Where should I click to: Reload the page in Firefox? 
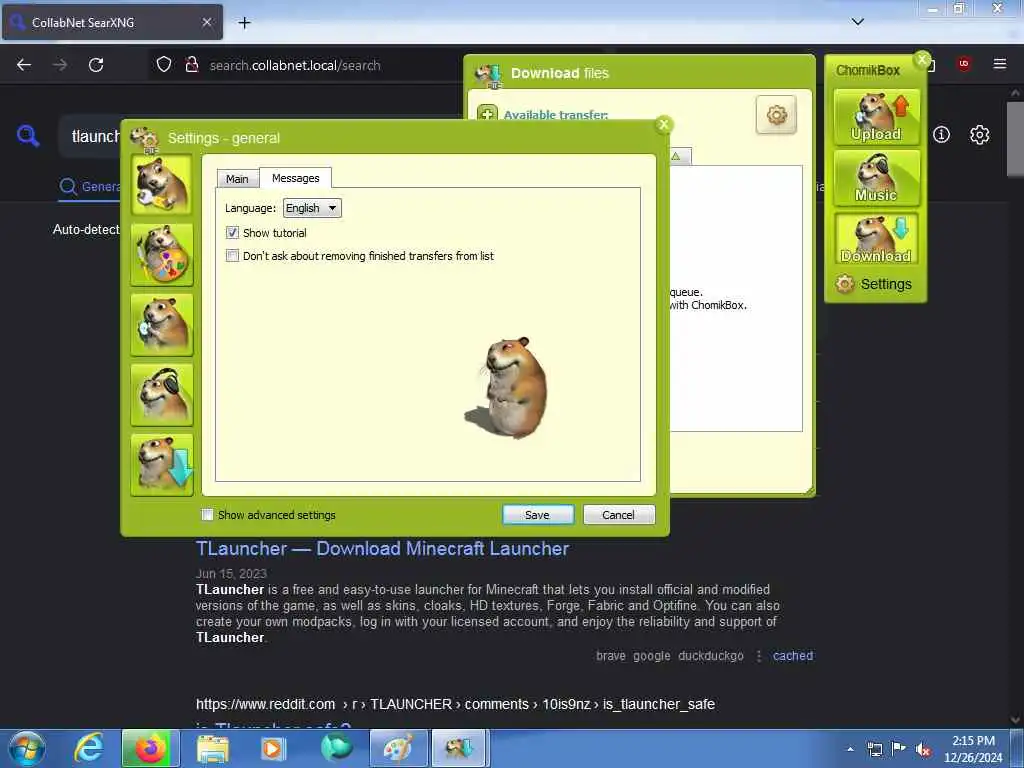96,65
